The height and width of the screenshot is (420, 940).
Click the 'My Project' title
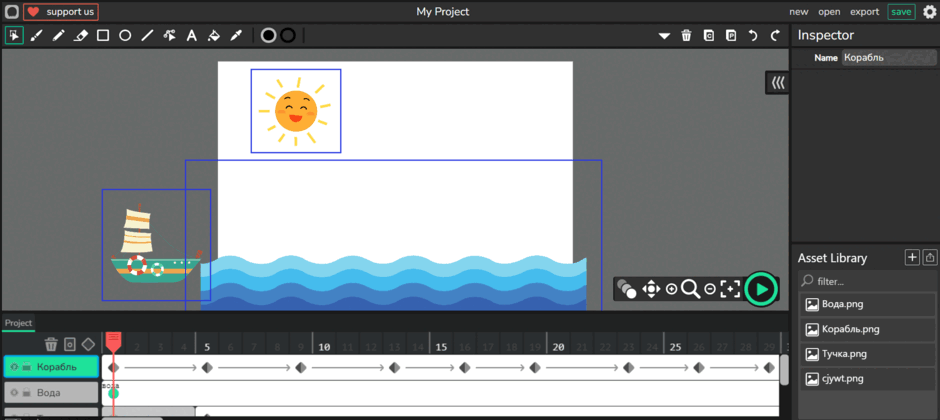pyautogui.click(x=442, y=11)
